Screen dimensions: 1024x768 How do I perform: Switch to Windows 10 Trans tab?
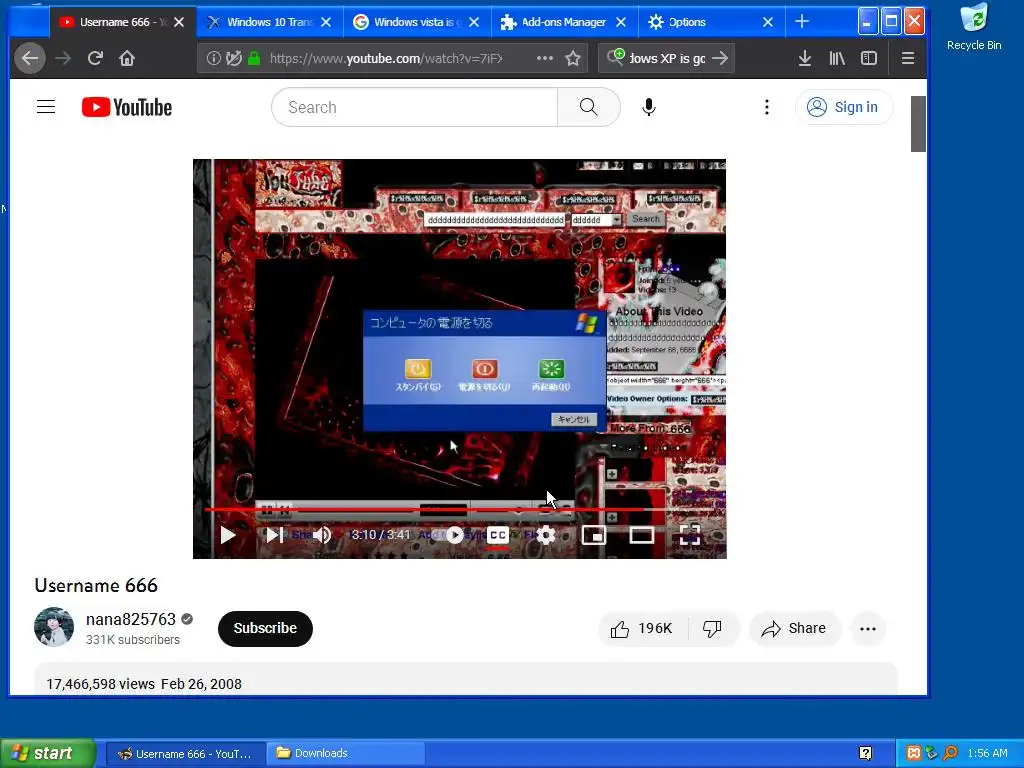click(x=270, y=22)
